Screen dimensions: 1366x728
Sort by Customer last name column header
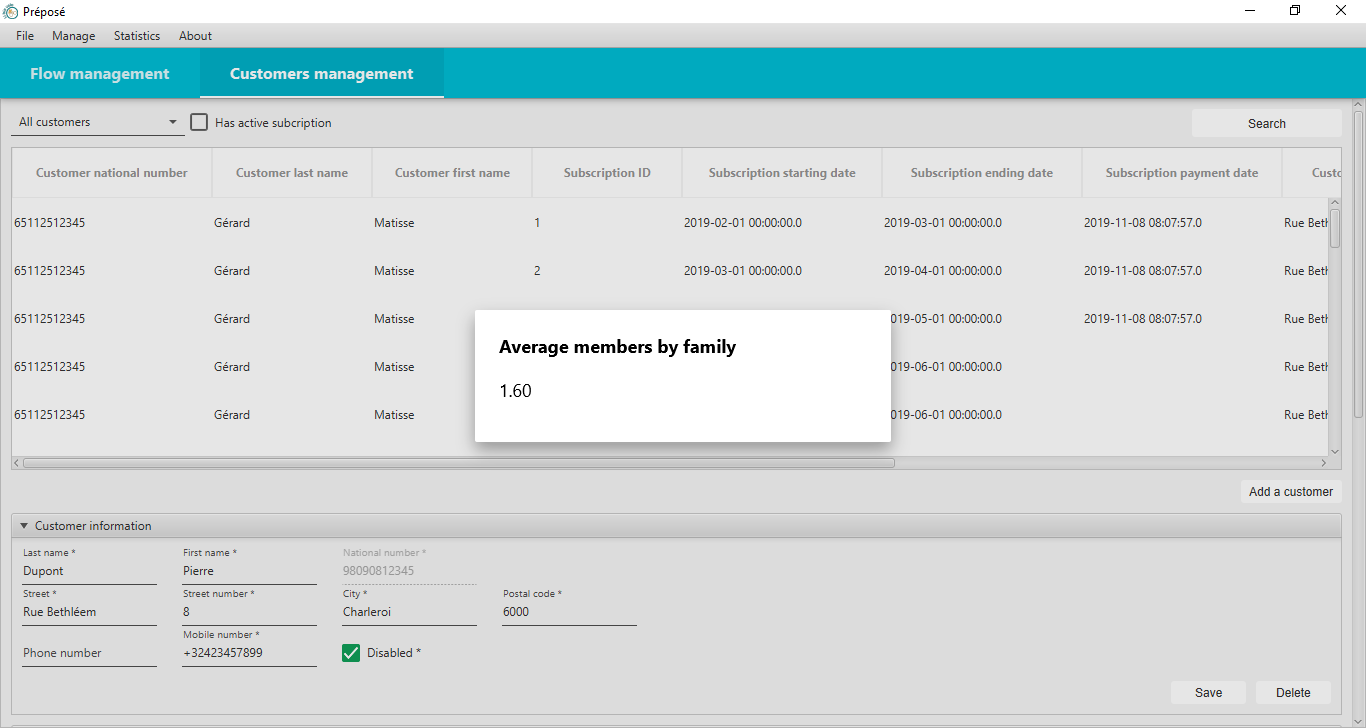pos(291,173)
